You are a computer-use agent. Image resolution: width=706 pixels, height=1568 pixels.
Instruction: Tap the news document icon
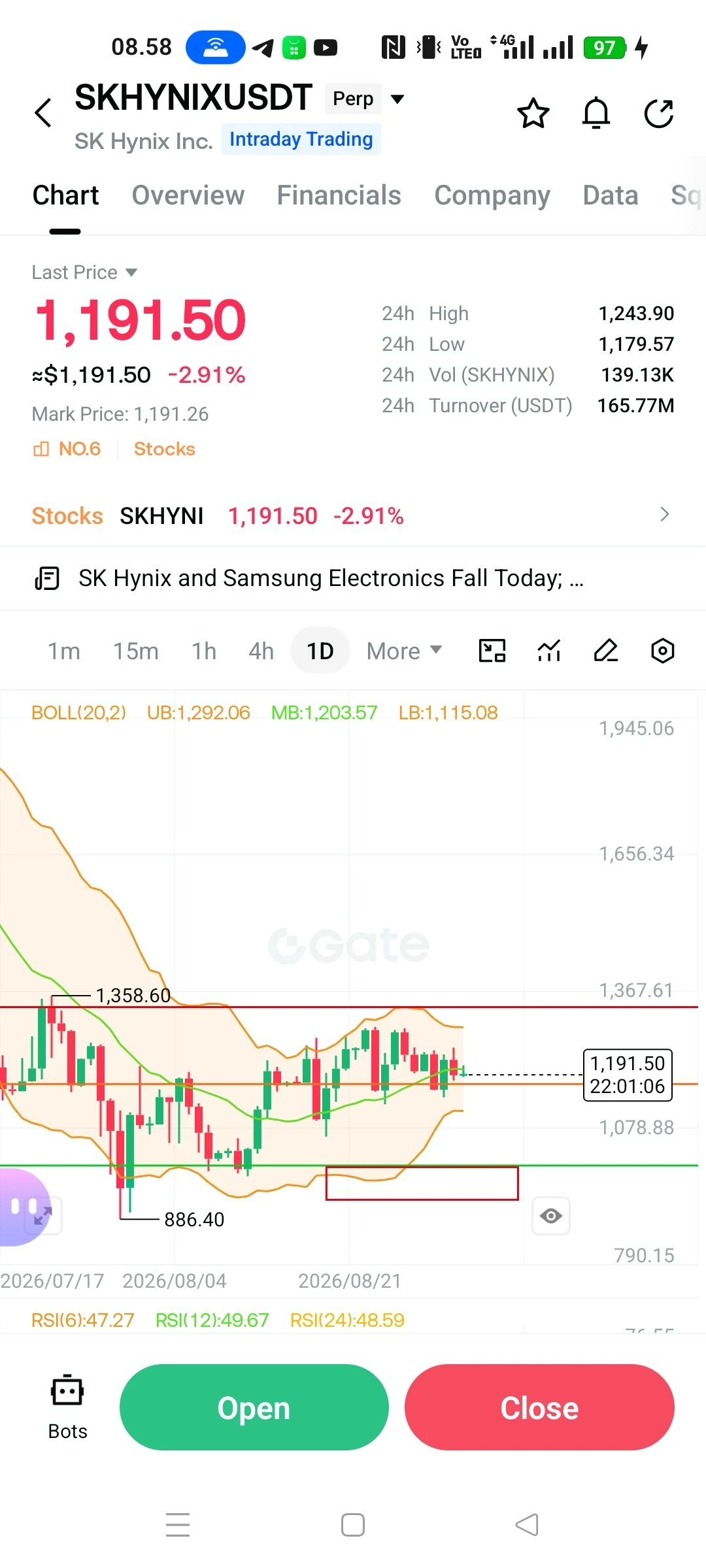47,578
